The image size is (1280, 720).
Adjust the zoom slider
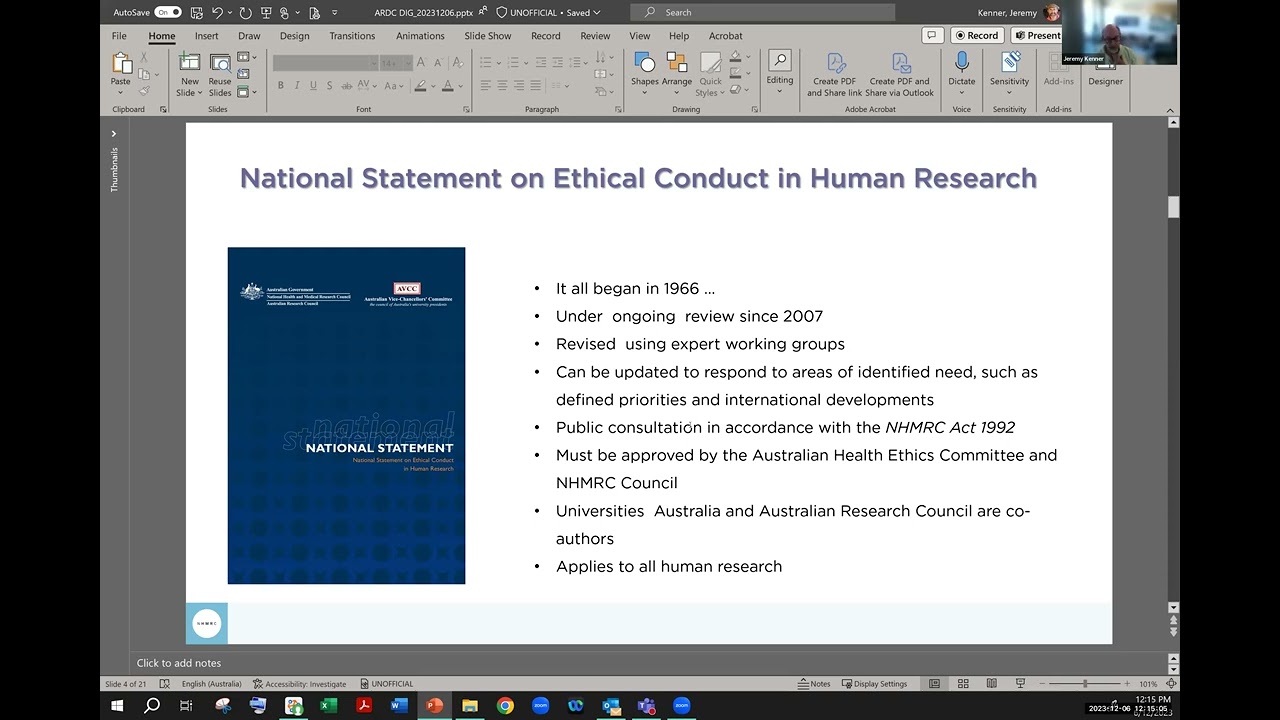pos(1085,684)
